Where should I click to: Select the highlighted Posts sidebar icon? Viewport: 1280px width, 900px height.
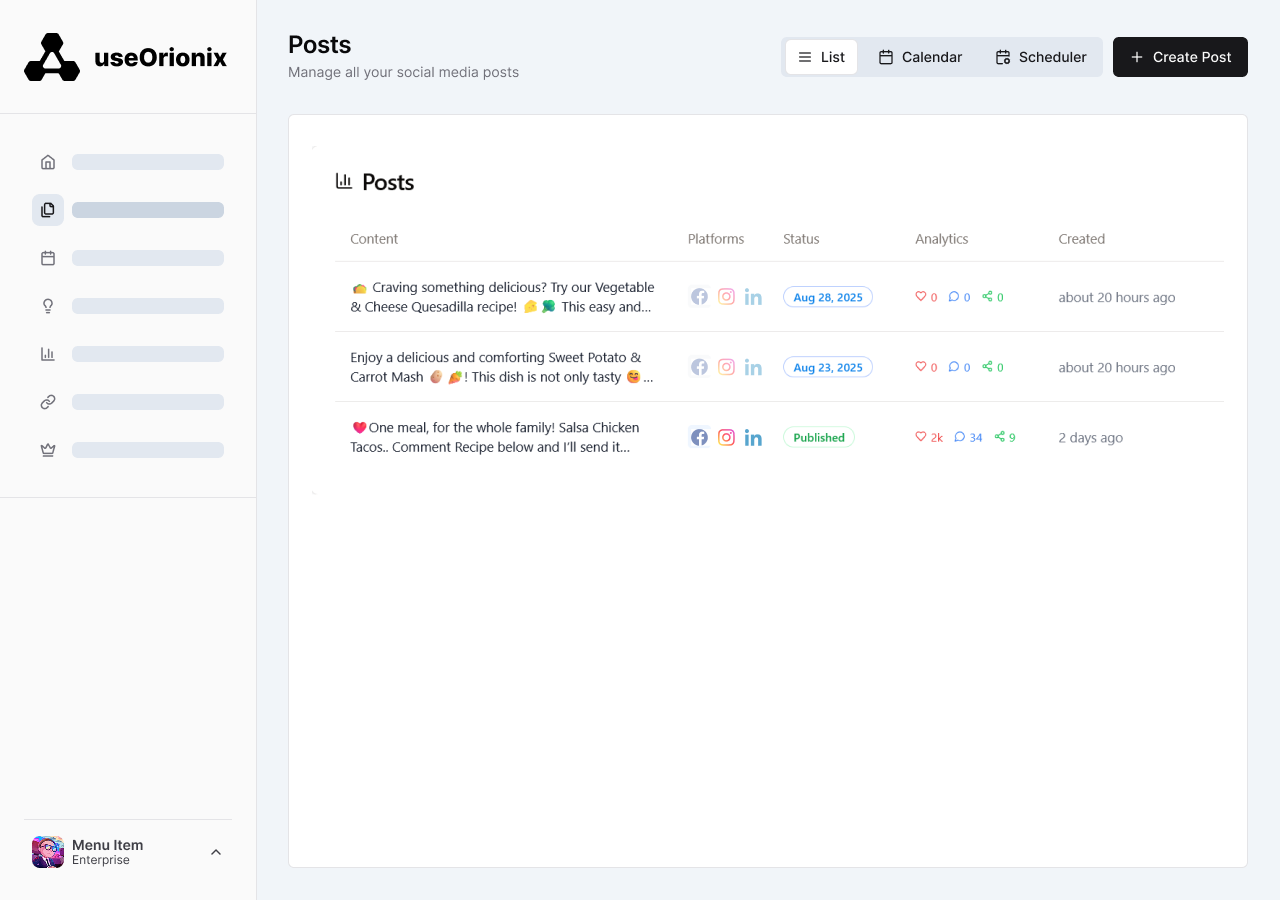click(48, 209)
